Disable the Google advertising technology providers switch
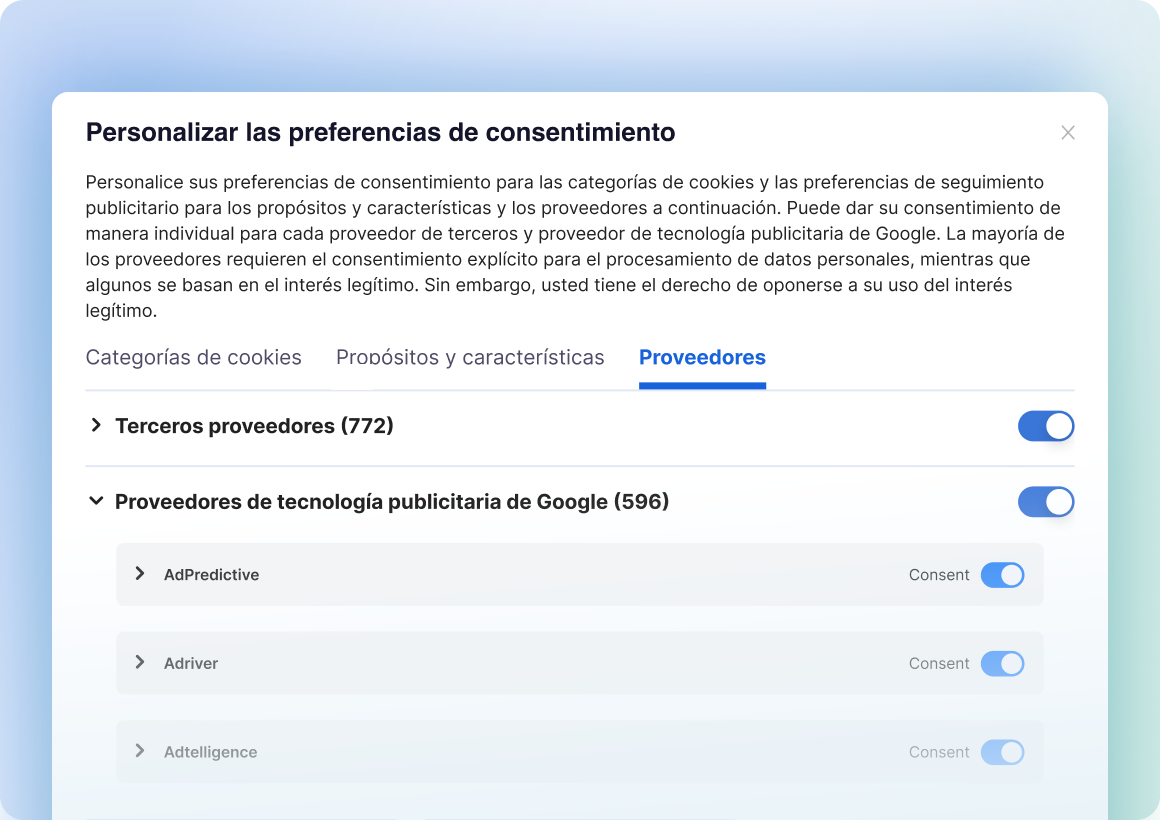Image resolution: width=1160 pixels, height=820 pixels. pos(1045,501)
